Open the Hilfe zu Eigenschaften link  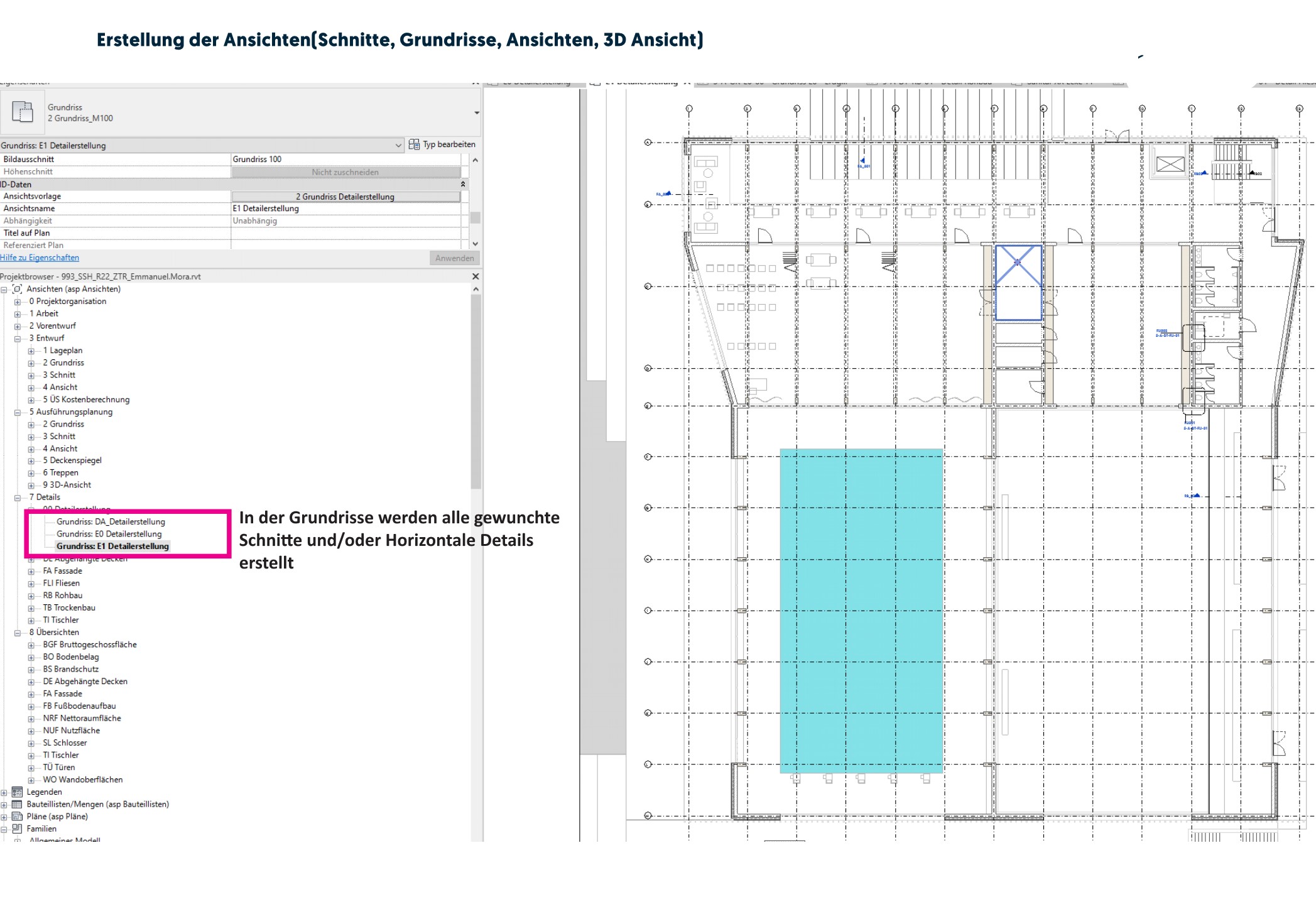tap(40, 258)
